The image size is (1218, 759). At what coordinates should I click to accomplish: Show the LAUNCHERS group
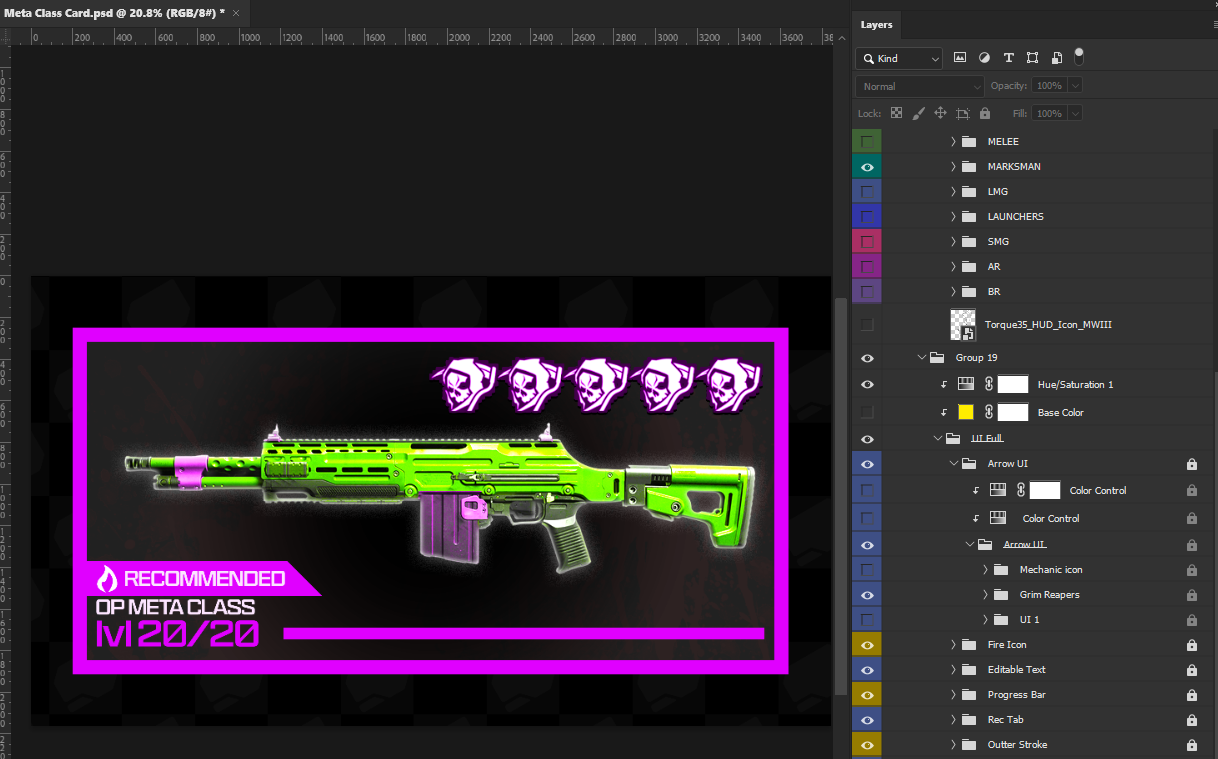866,217
